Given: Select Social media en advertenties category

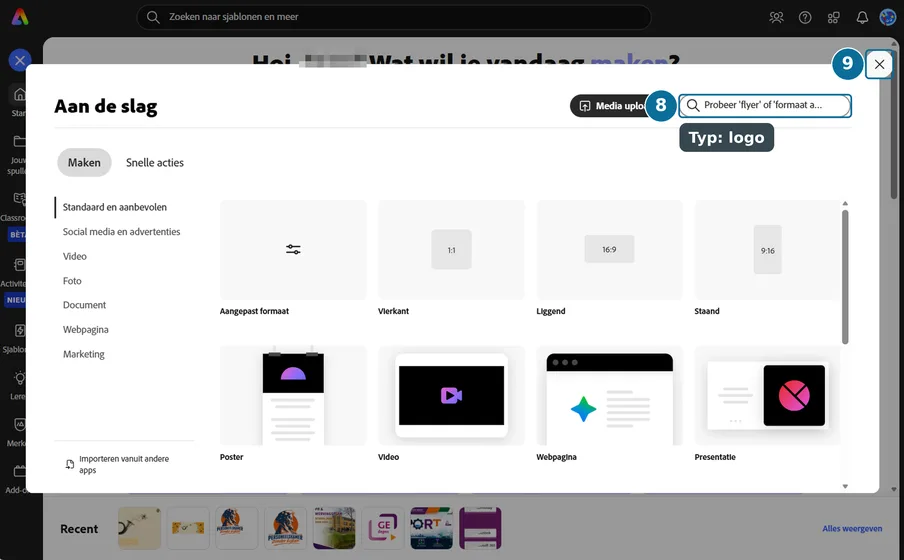Looking at the screenshot, I should point(122,232).
